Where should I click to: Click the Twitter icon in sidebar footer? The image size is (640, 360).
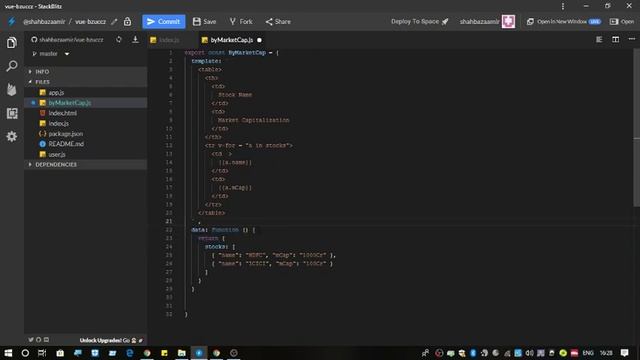[x=31, y=340]
